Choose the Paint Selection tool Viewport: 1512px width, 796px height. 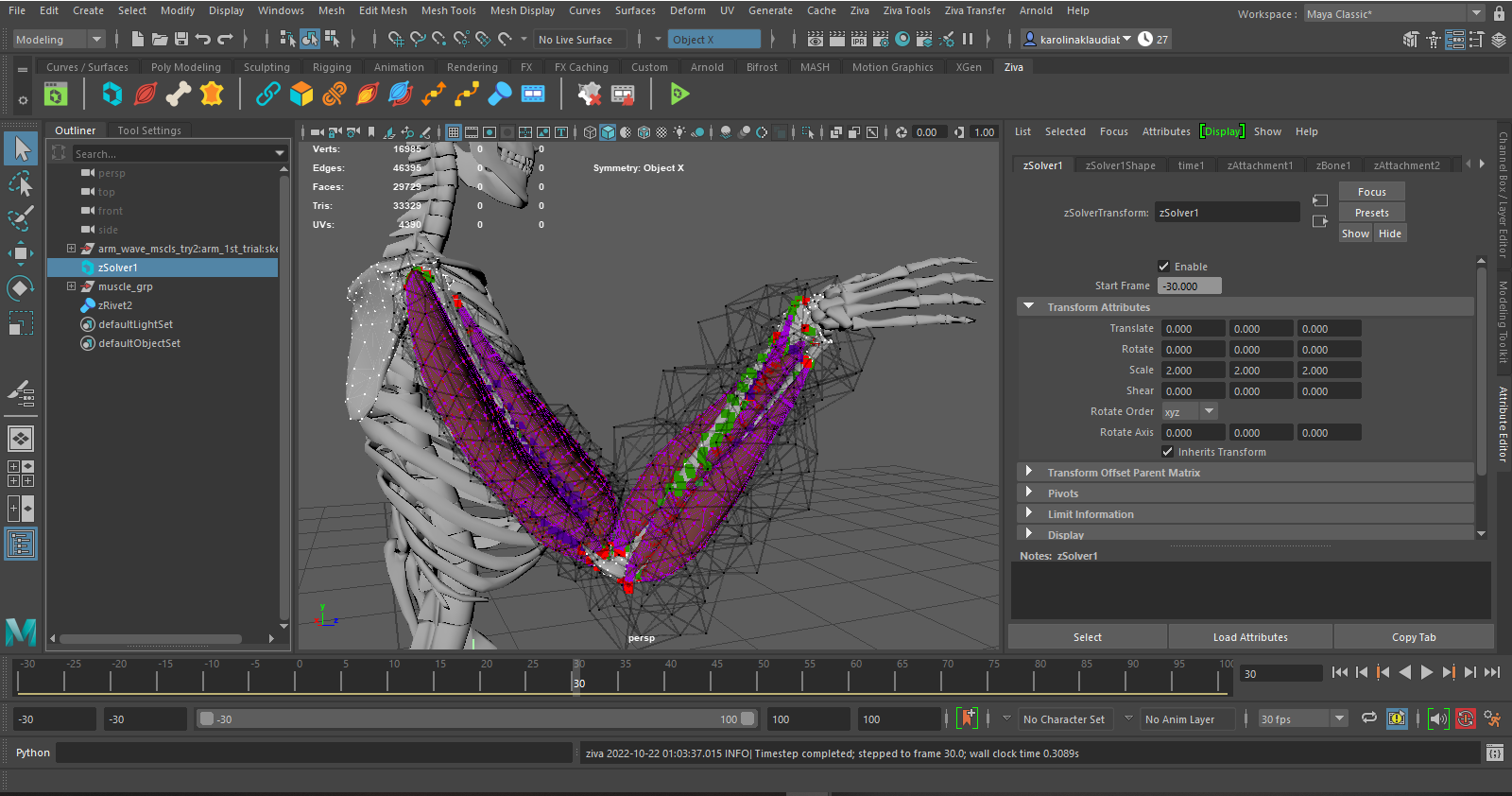(21, 218)
